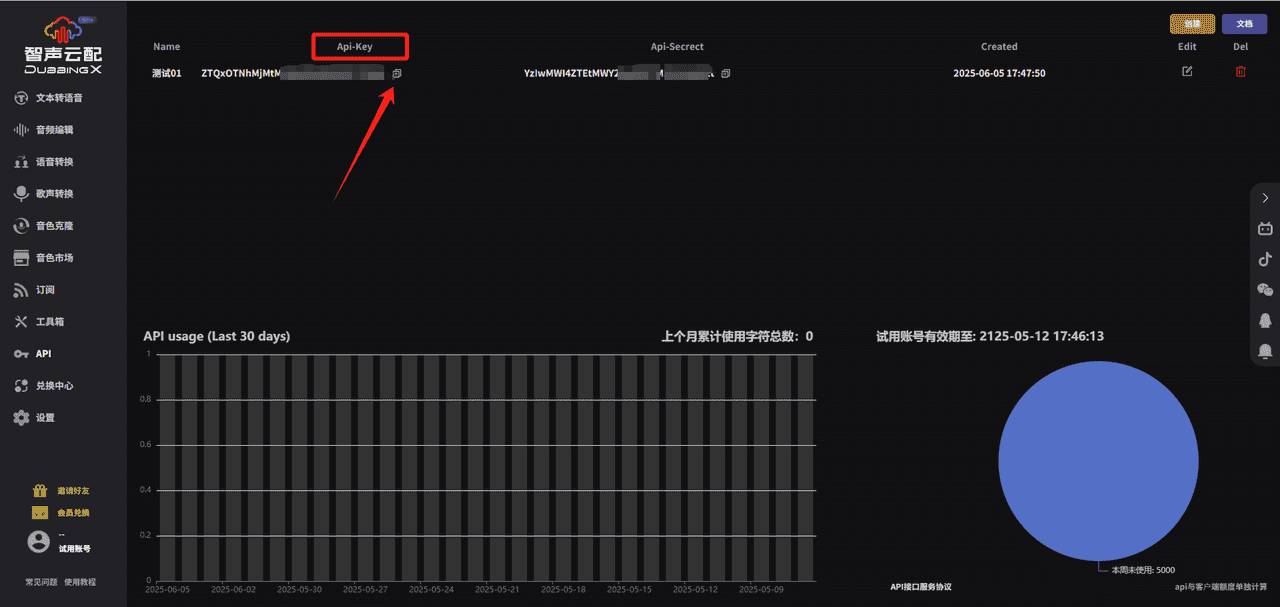Open the WeChat icon in right sidebar
This screenshot has width=1280, height=607.
tap(1265, 290)
